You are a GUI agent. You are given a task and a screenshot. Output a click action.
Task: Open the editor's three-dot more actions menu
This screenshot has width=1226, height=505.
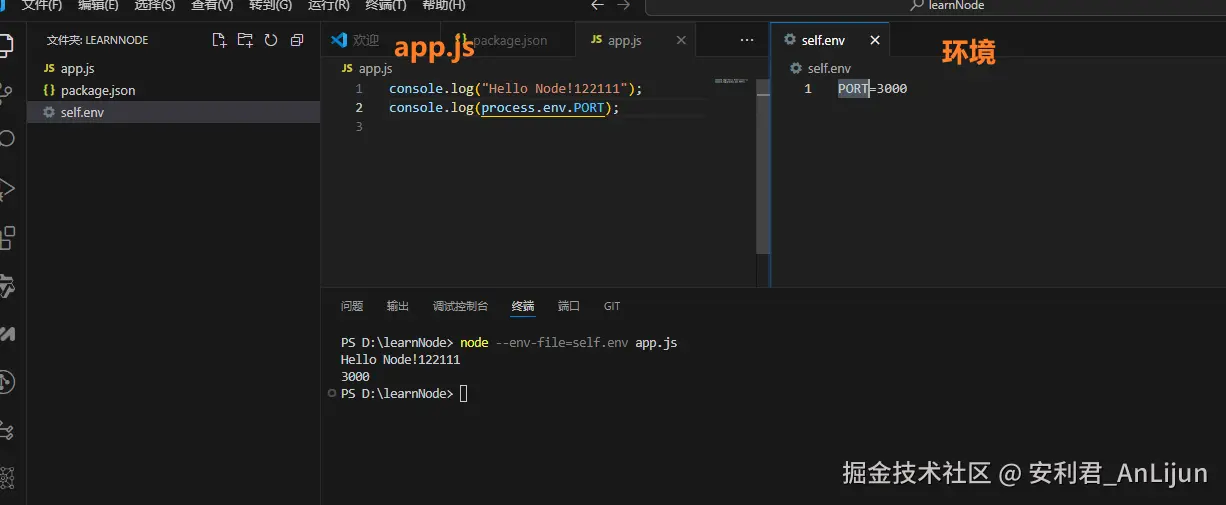[x=747, y=40]
